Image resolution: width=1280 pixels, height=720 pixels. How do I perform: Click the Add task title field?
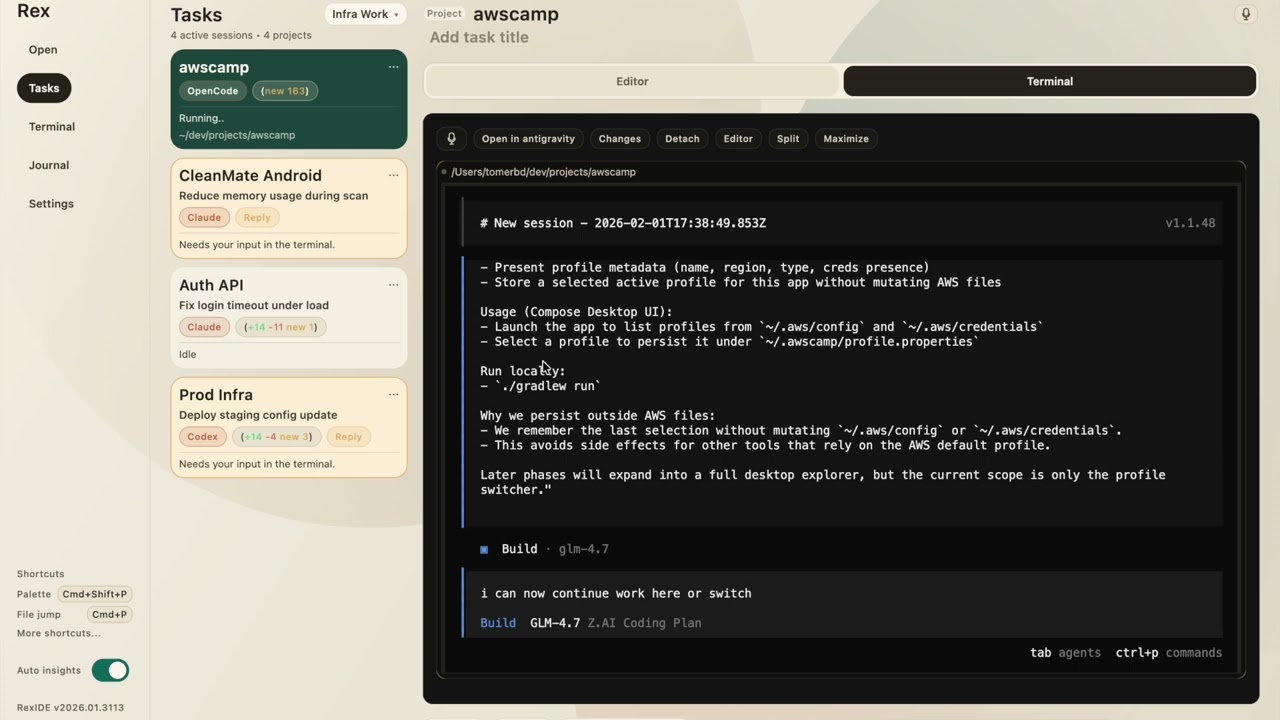[x=479, y=37]
